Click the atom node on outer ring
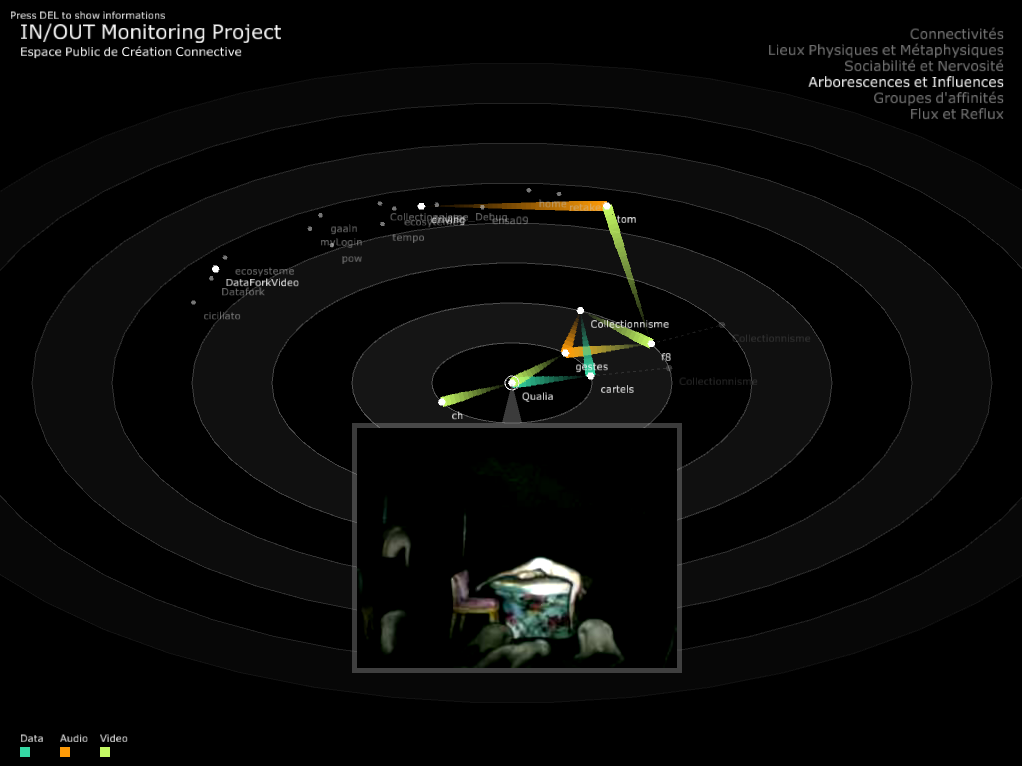The width and height of the screenshot is (1022, 766). click(x=607, y=206)
